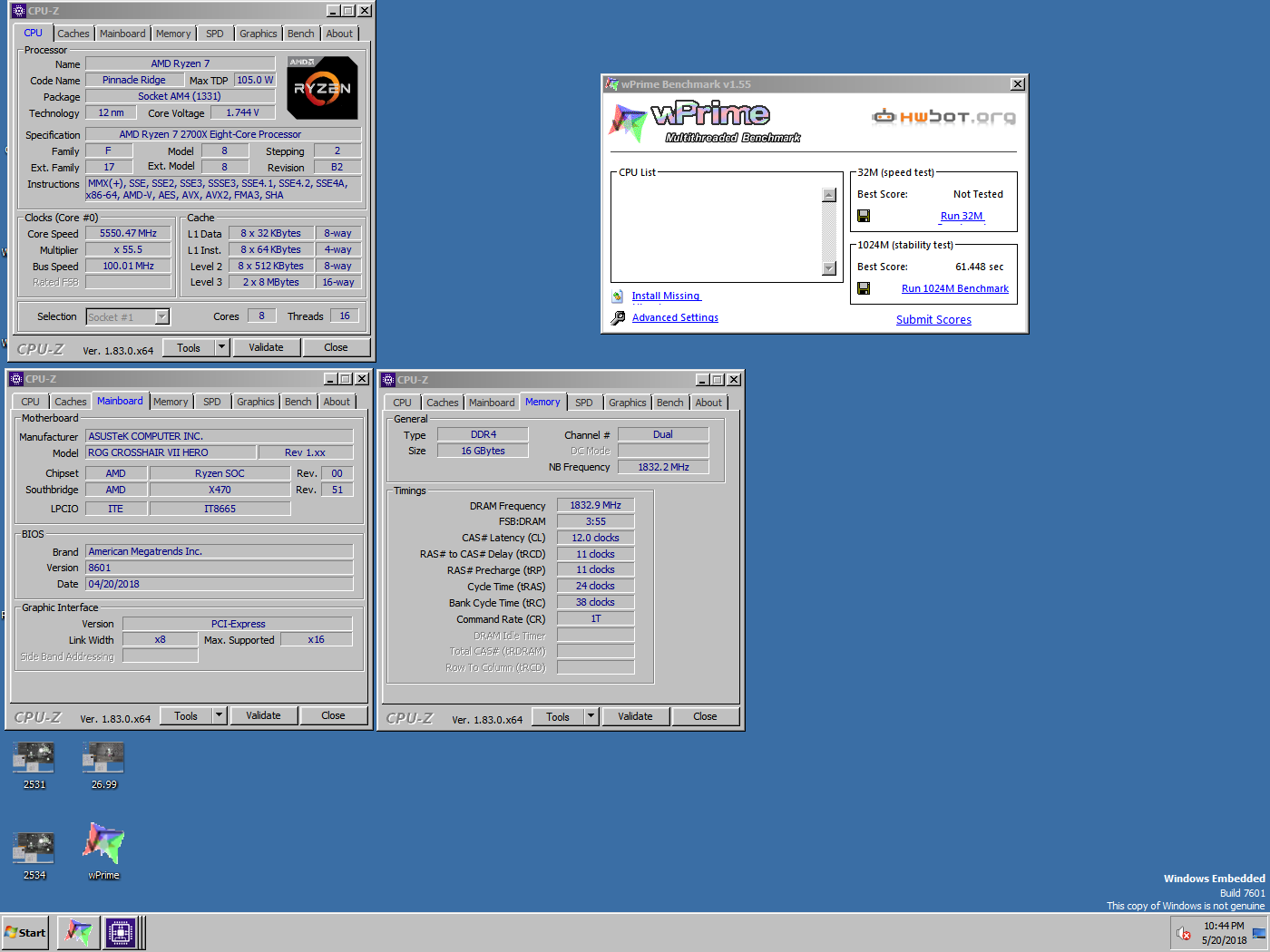
Task: Click the FSB:DRAM value 3:55
Action: (x=595, y=521)
